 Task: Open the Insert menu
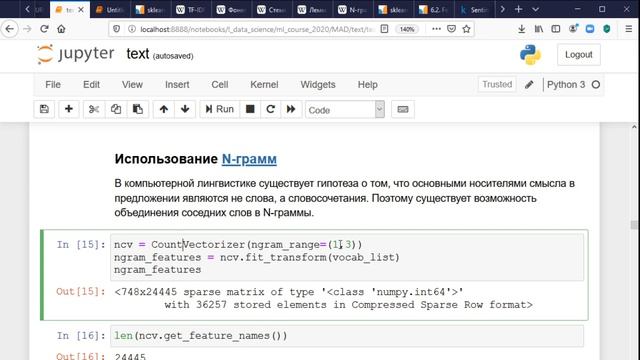point(177,84)
